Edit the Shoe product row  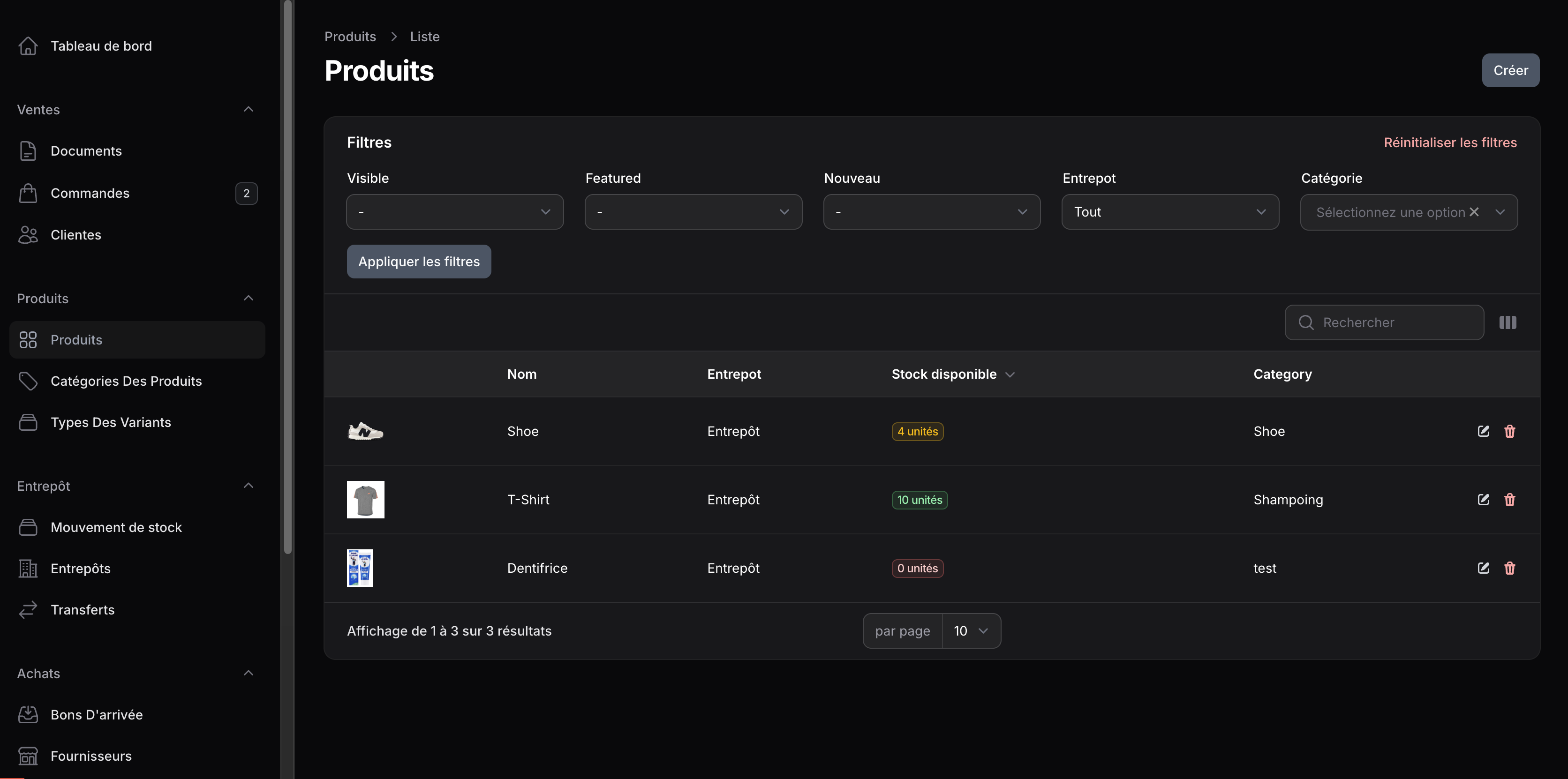[x=1484, y=432]
